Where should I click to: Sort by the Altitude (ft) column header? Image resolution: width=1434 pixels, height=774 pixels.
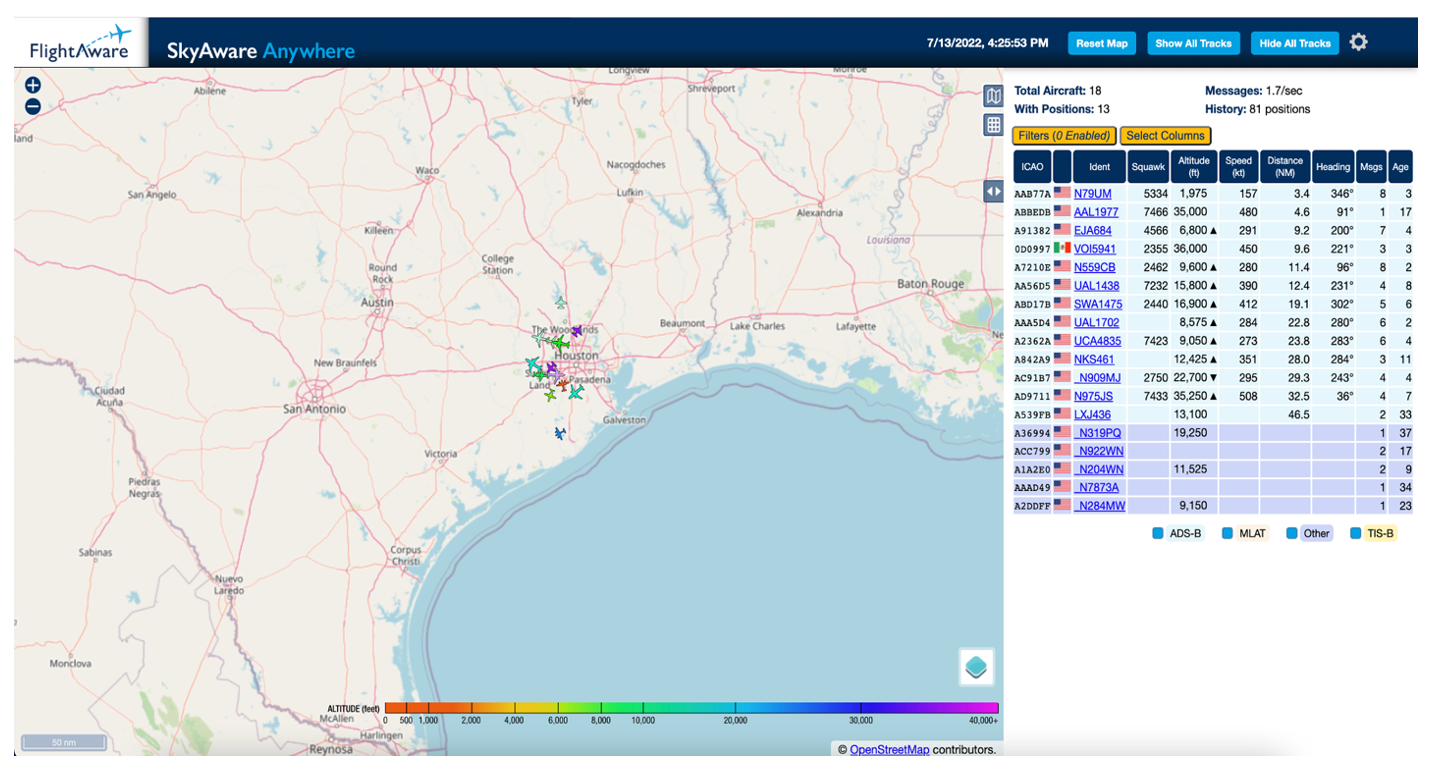pos(1194,166)
